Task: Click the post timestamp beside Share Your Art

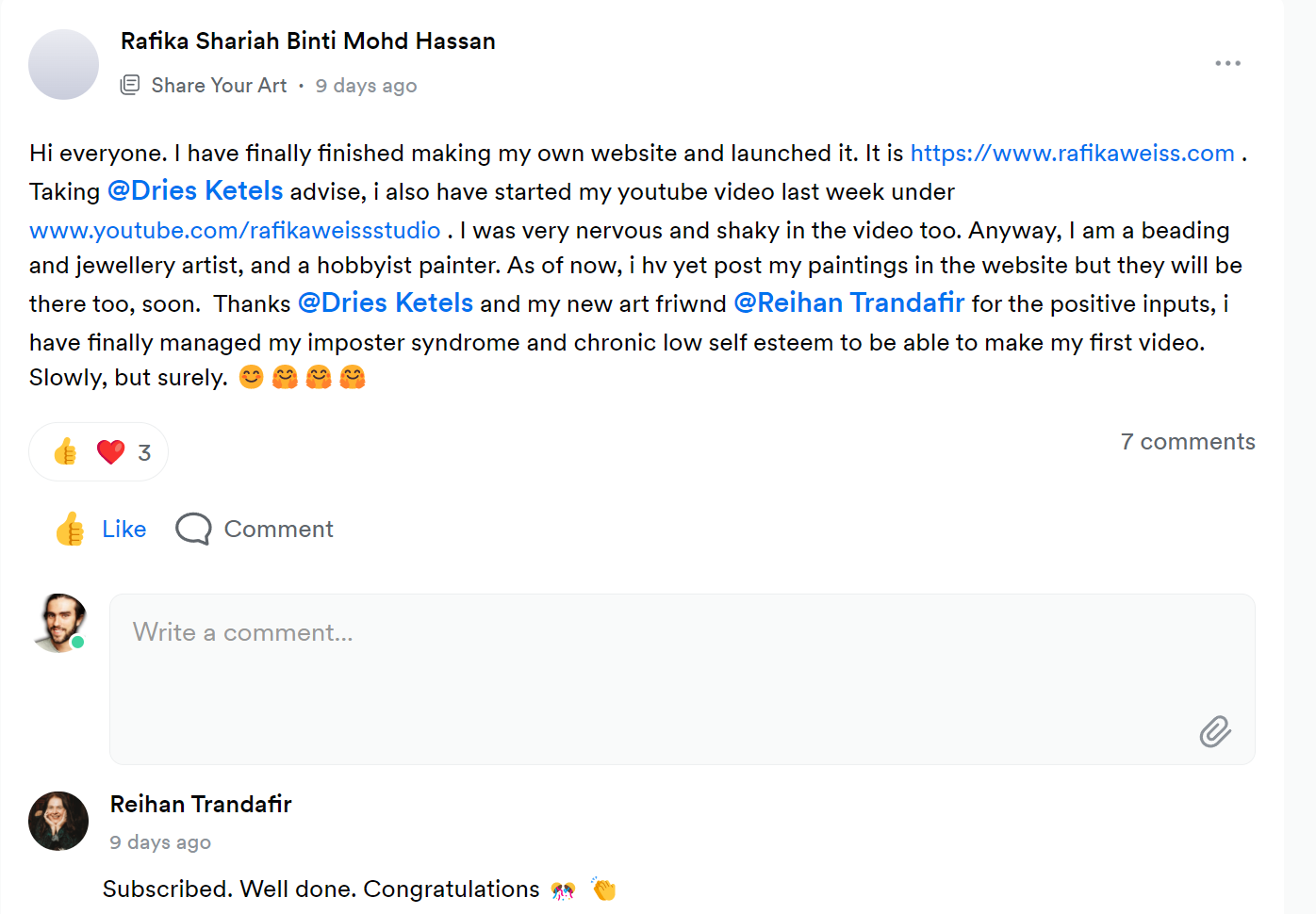Action: (x=366, y=86)
